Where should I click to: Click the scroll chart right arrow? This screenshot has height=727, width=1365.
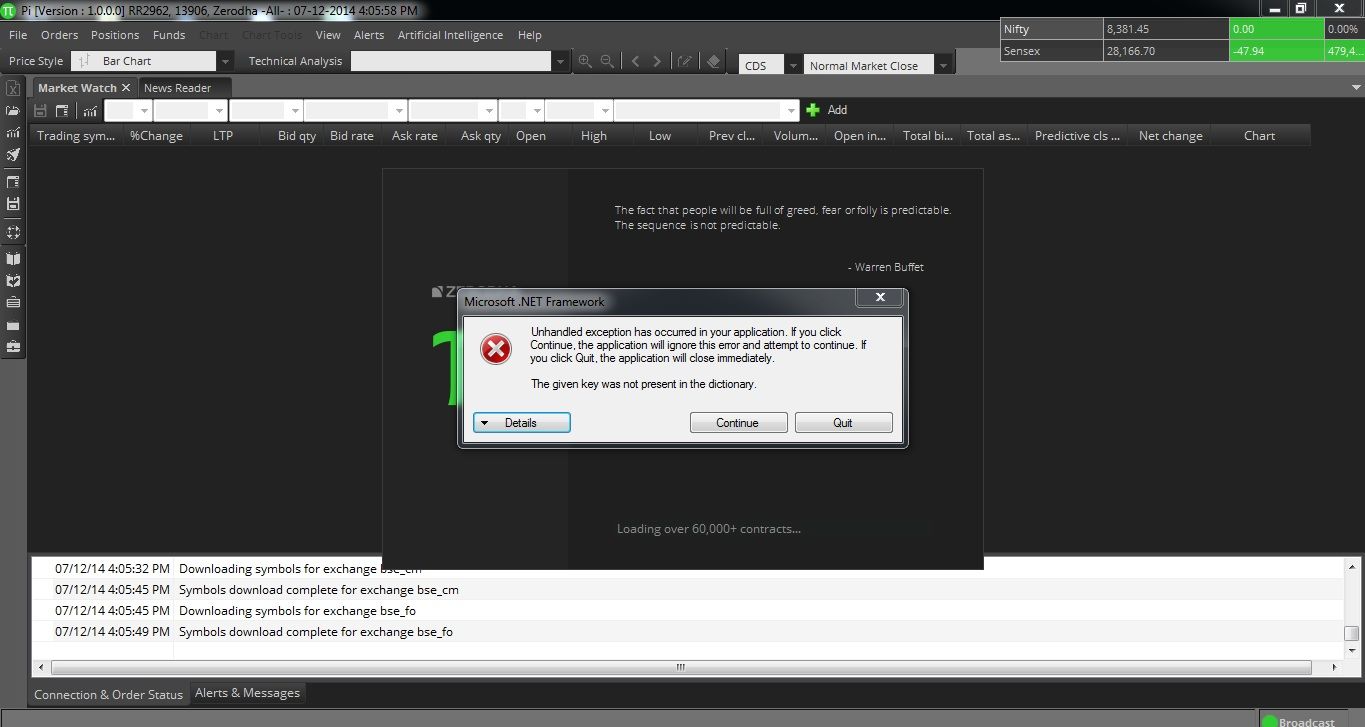click(657, 61)
